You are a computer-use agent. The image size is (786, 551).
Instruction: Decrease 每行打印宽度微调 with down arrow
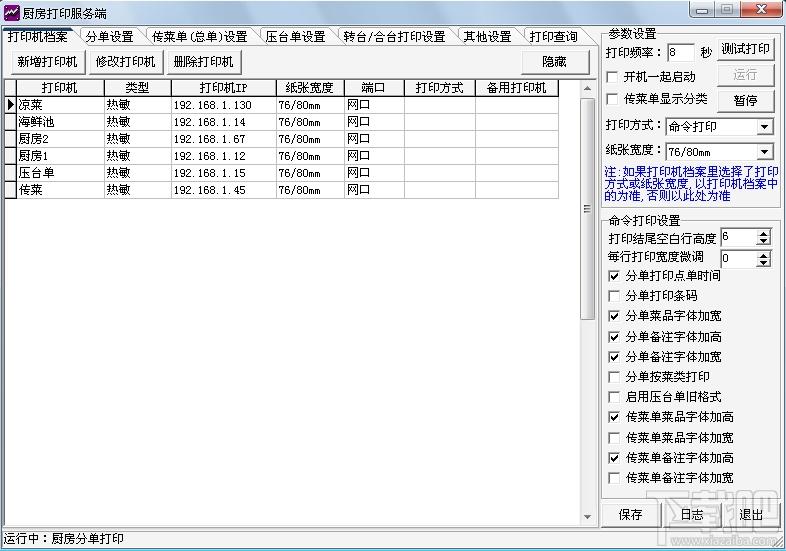[763, 263]
